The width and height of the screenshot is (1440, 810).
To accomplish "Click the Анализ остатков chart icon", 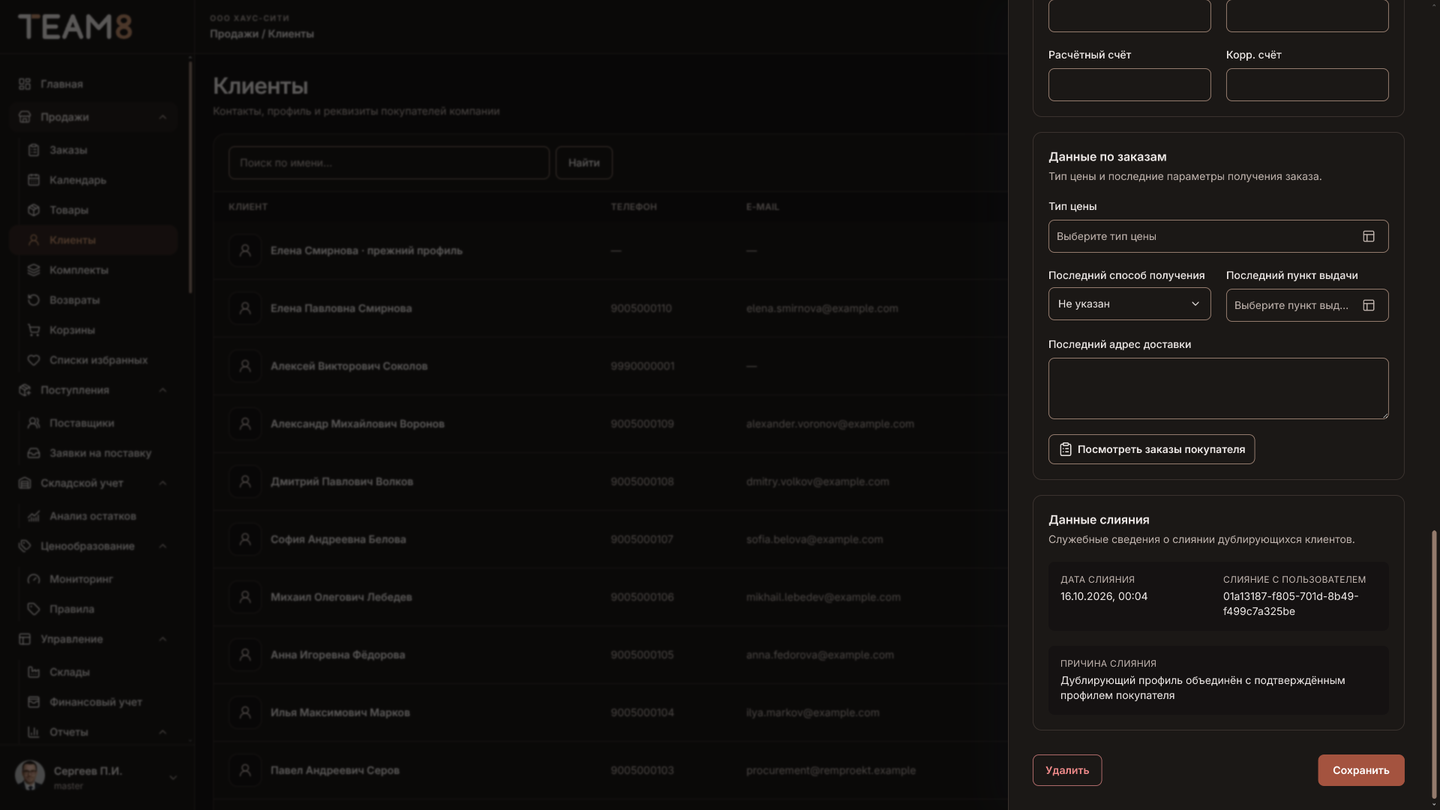I will pos(34,516).
